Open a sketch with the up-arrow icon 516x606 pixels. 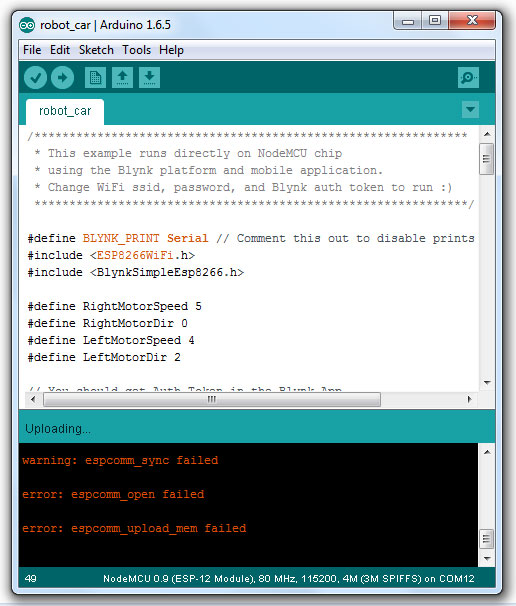coord(123,78)
